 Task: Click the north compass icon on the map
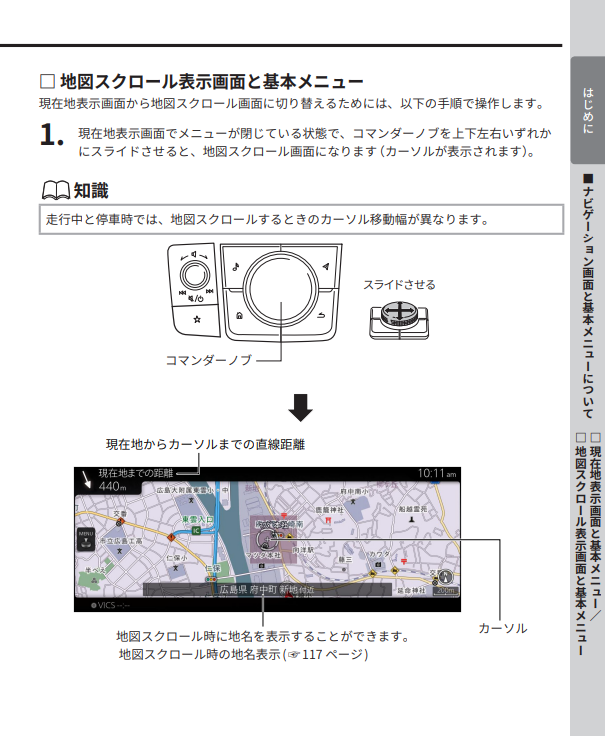[x=444, y=576]
